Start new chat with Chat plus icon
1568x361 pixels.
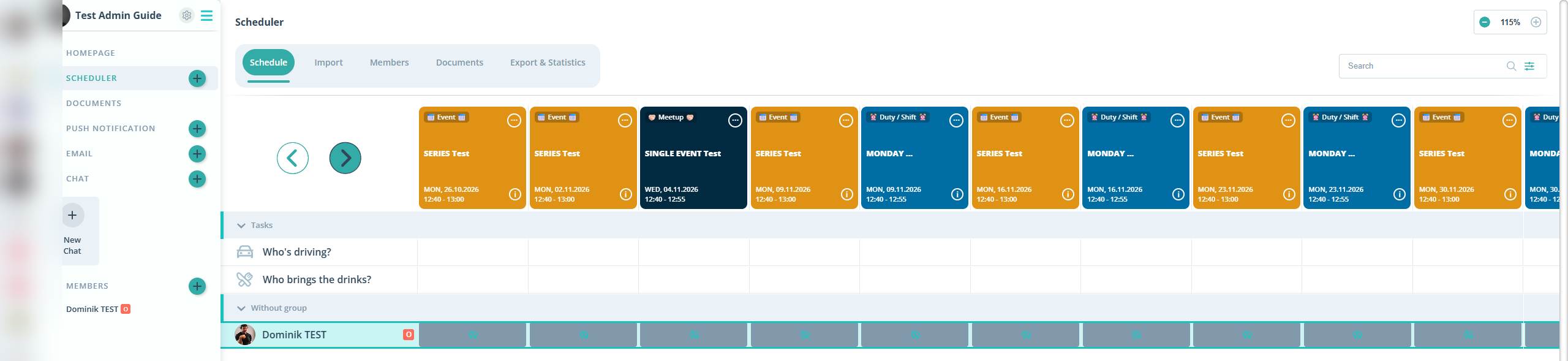pyautogui.click(x=197, y=179)
